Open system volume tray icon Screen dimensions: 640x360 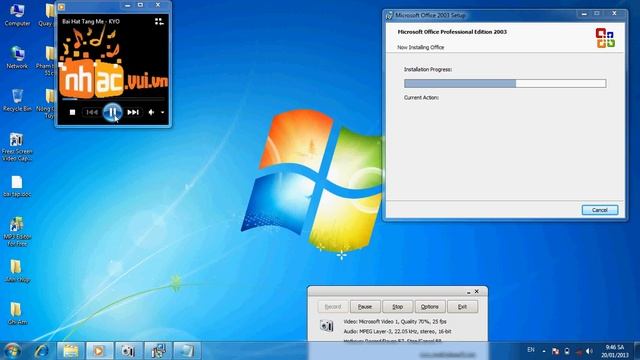coord(589,351)
